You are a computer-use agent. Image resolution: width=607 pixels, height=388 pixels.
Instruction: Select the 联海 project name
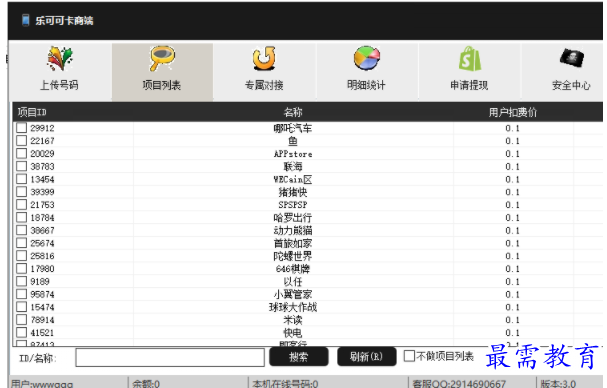tap(293, 167)
